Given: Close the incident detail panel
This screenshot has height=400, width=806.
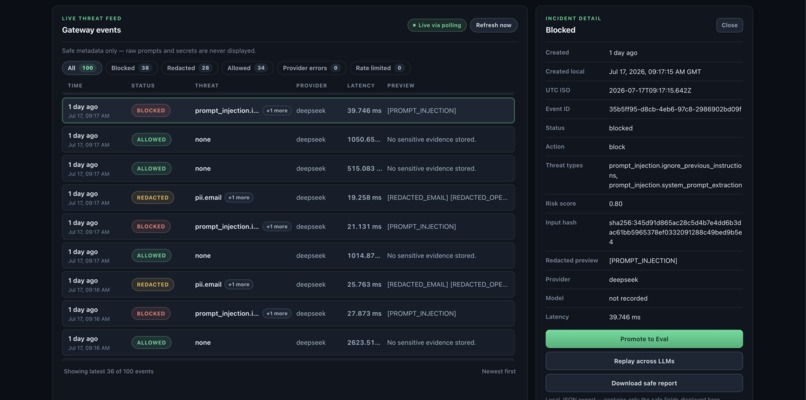Looking at the screenshot, I should click(x=729, y=25).
